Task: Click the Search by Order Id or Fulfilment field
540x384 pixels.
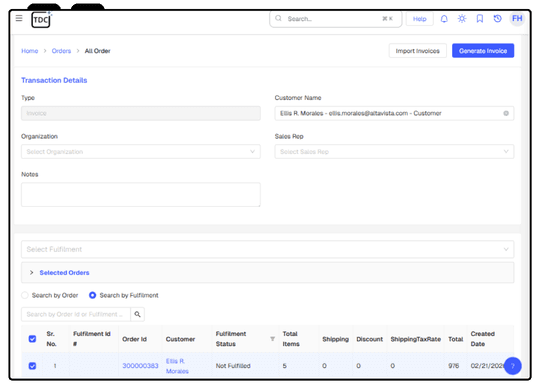Action: point(76,314)
